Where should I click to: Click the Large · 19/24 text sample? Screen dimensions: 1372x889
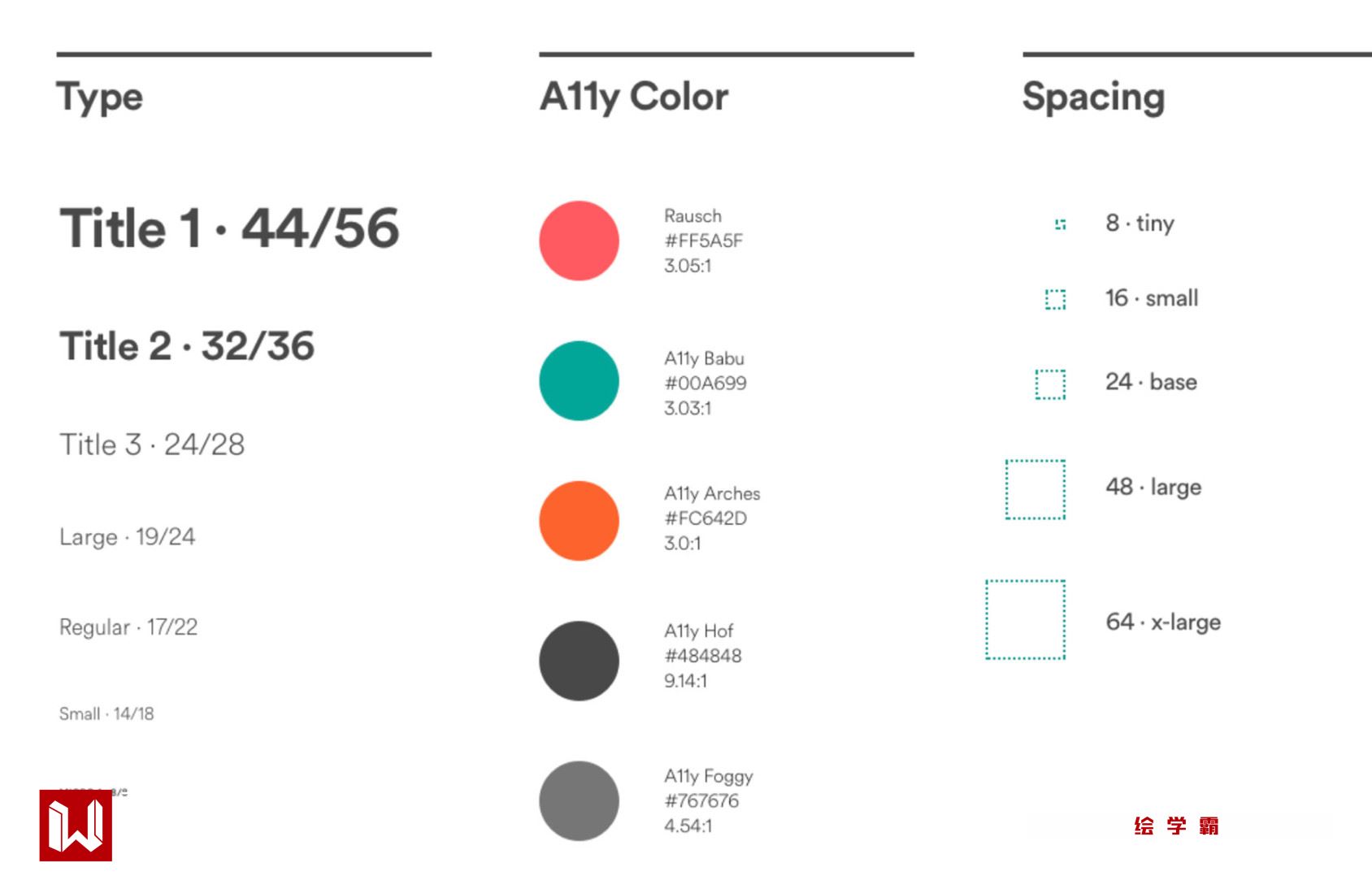128,537
